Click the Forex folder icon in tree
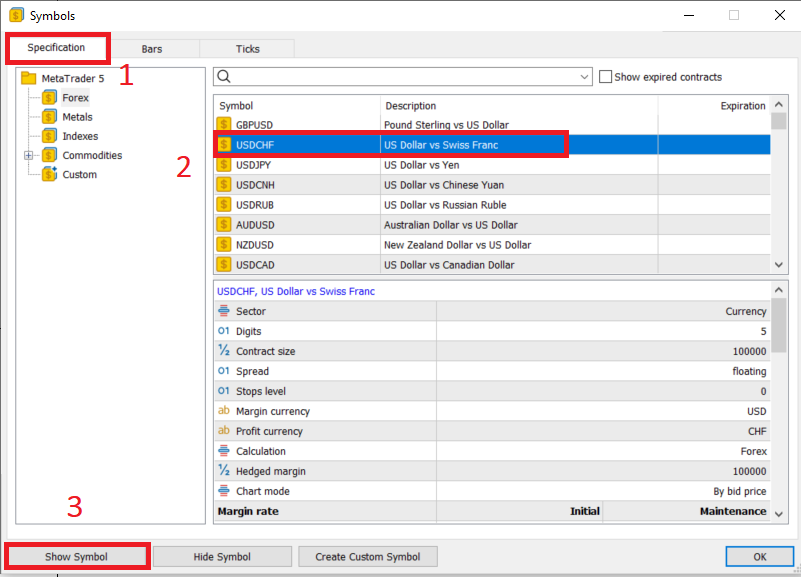 click(x=49, y=98)
